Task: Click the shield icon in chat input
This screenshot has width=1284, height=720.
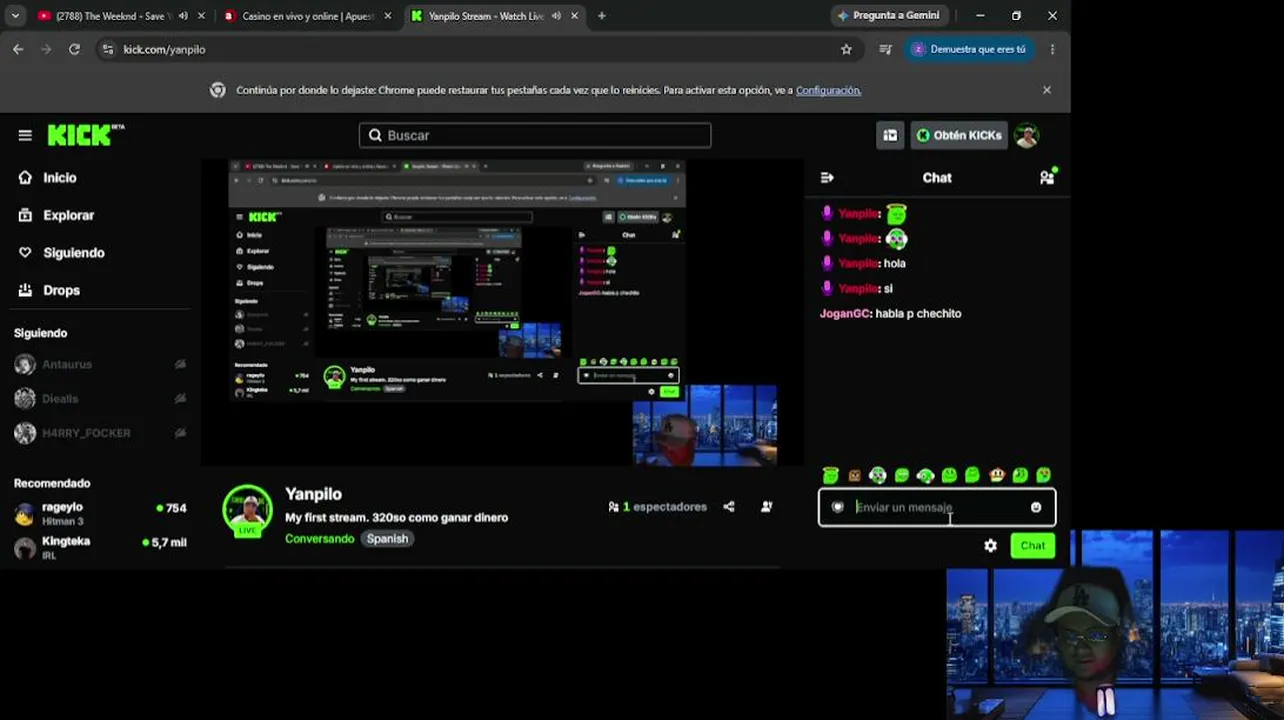Action: (838, 507)
